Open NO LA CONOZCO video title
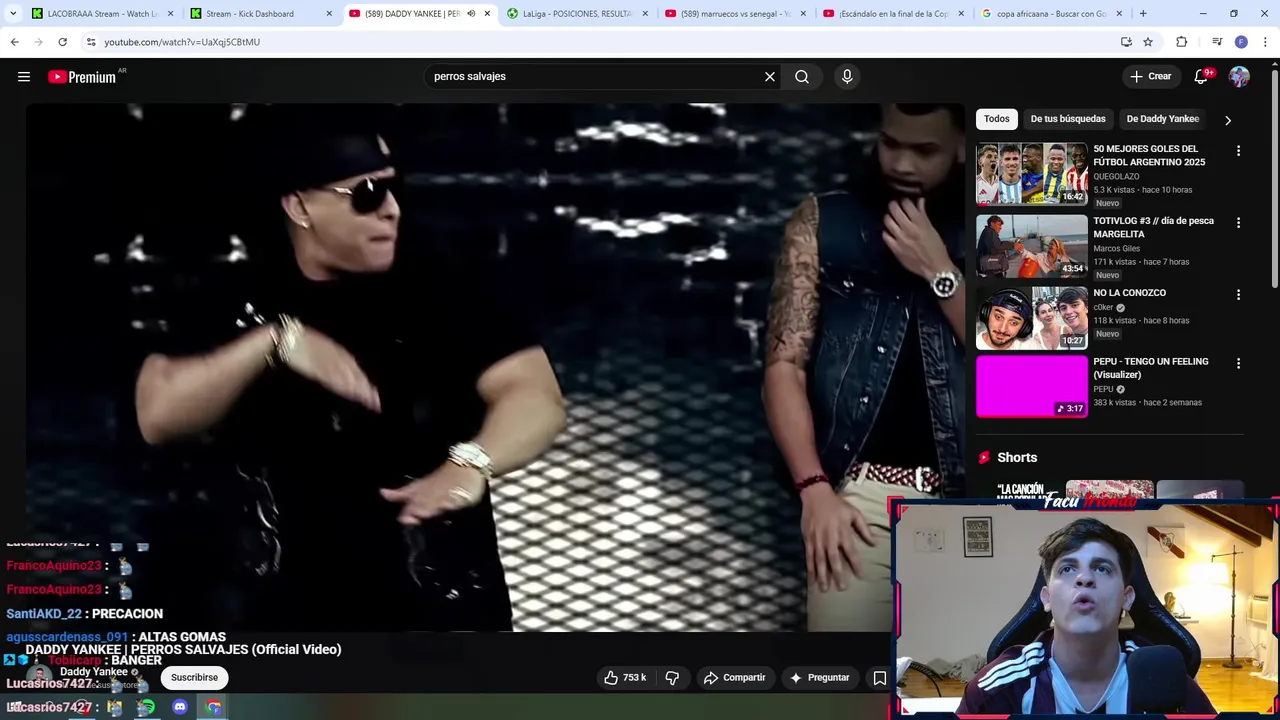1280x720 pixels. click(x=1130, y=293)
